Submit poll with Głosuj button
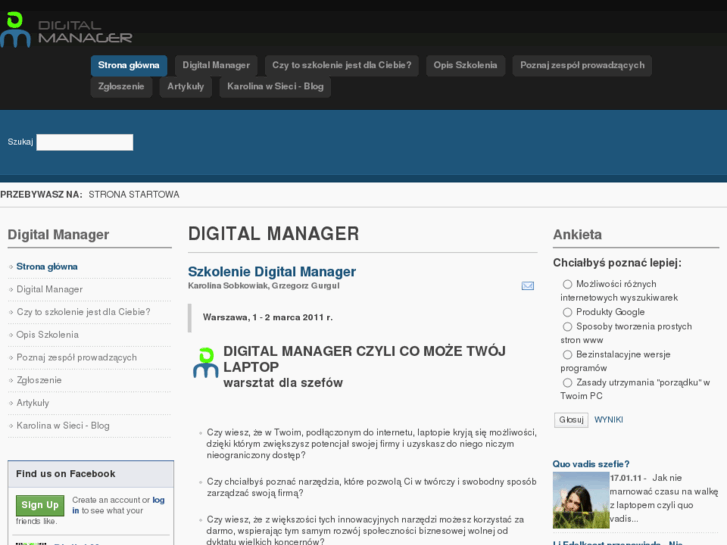727x545 pixels. point(571,420)
